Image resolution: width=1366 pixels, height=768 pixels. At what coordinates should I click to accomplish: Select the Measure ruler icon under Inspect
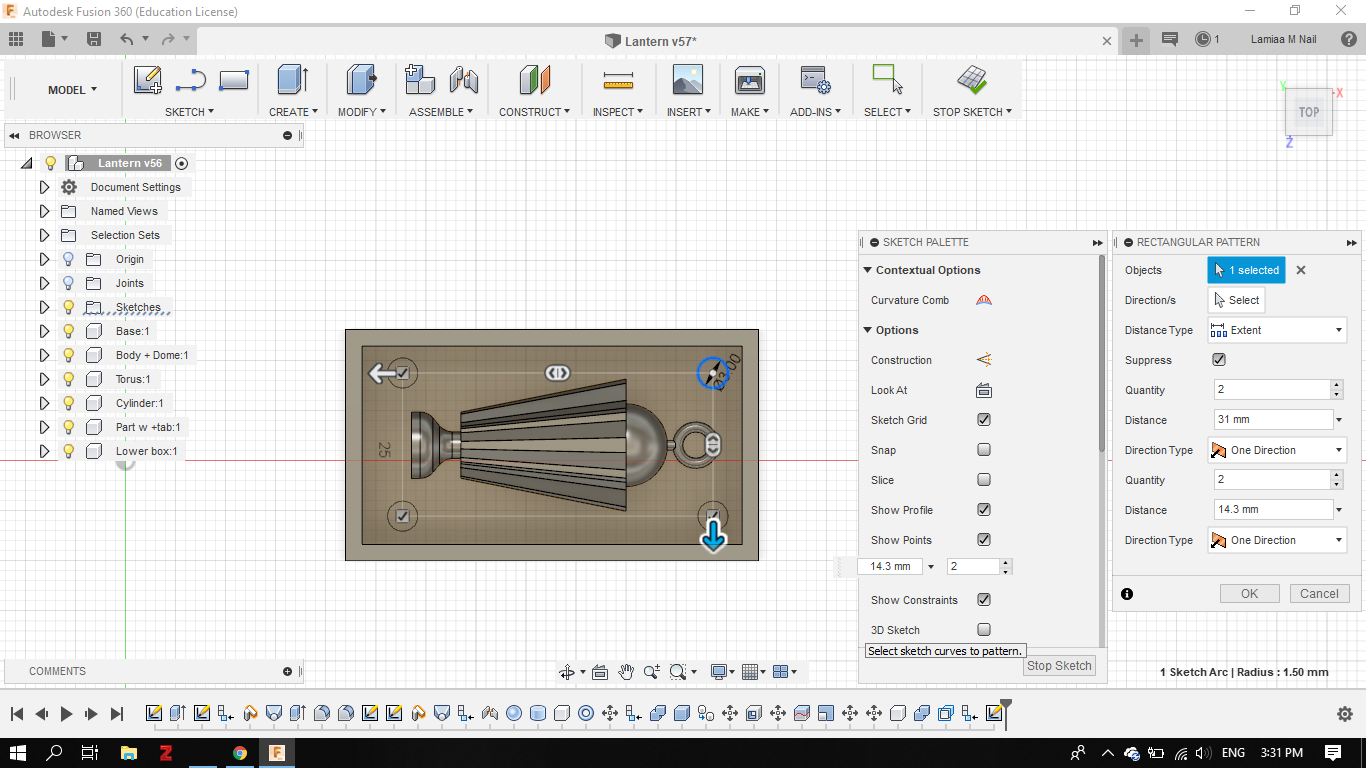618,80
